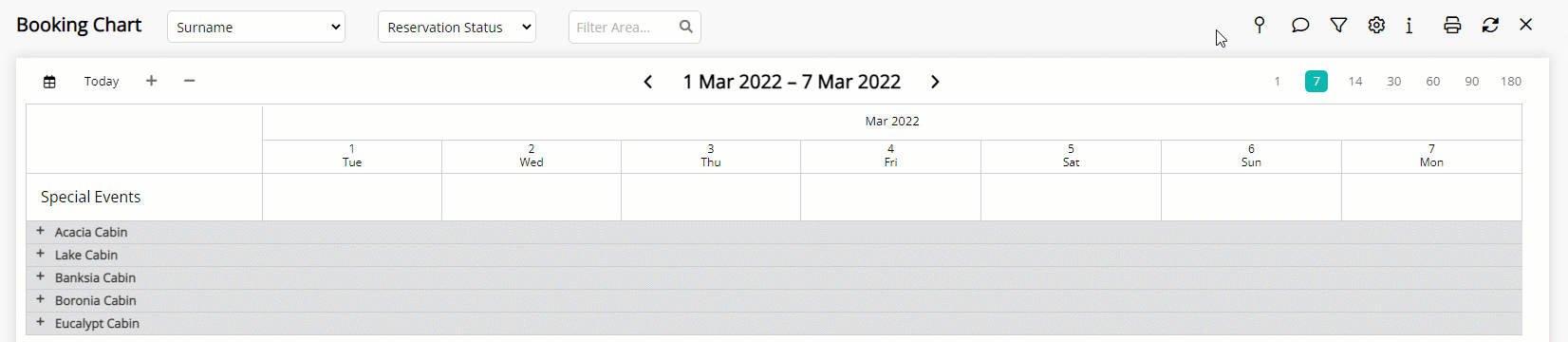The image size is (1568, 342).
Task: Open the funnel filter icon
Action: point(1338,26)
